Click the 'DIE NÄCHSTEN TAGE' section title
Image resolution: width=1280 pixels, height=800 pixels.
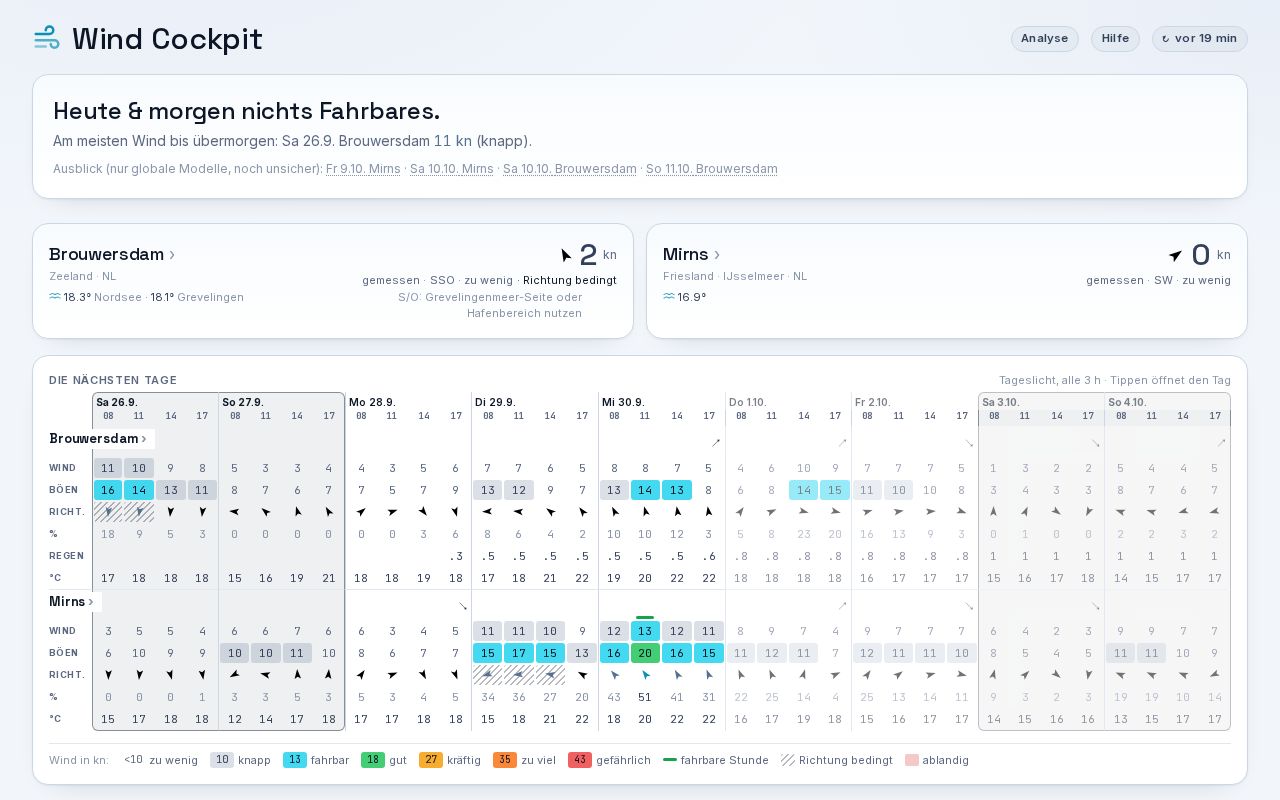113,380
